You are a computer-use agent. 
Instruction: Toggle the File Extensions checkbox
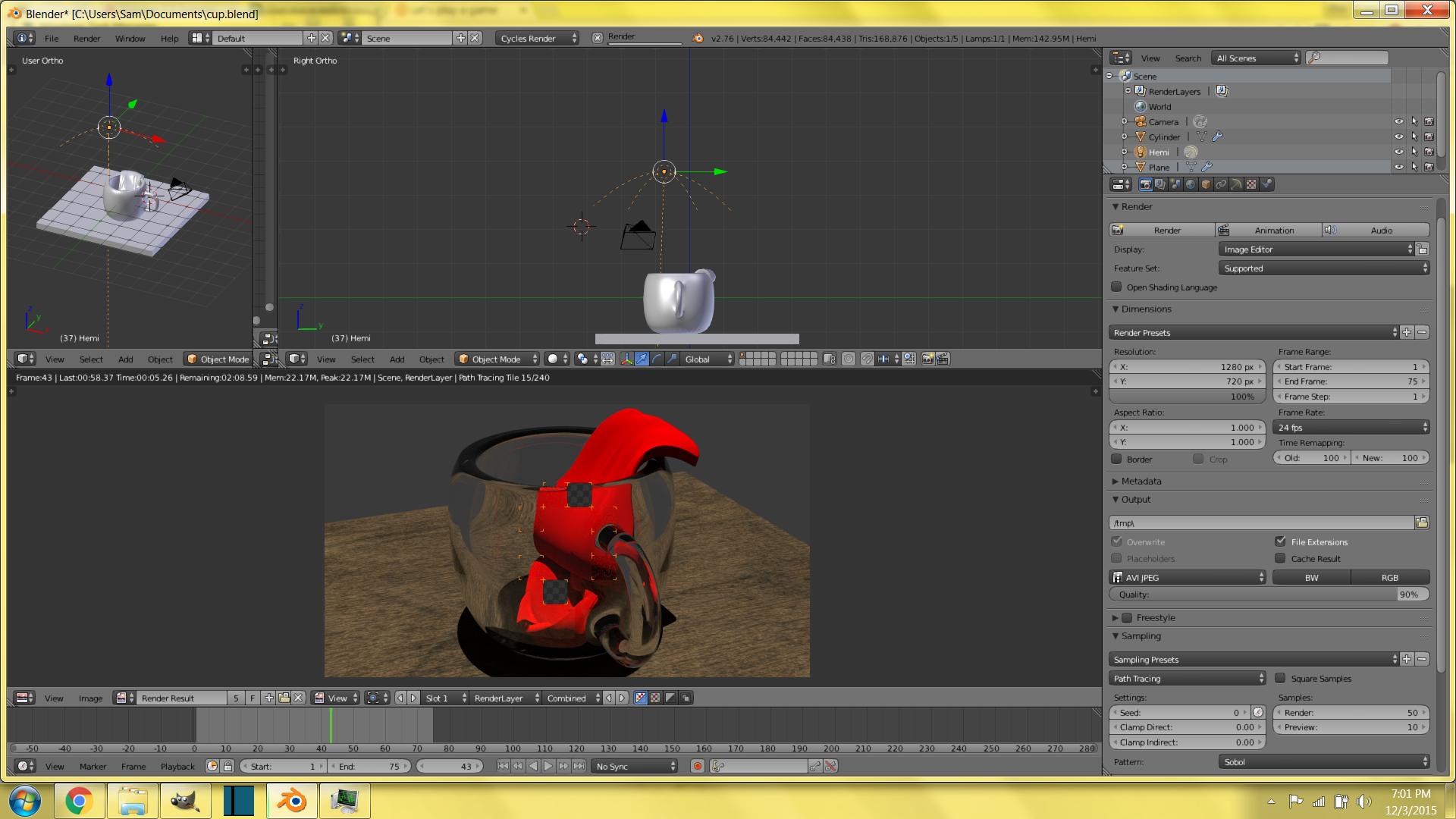point(1280,541)
